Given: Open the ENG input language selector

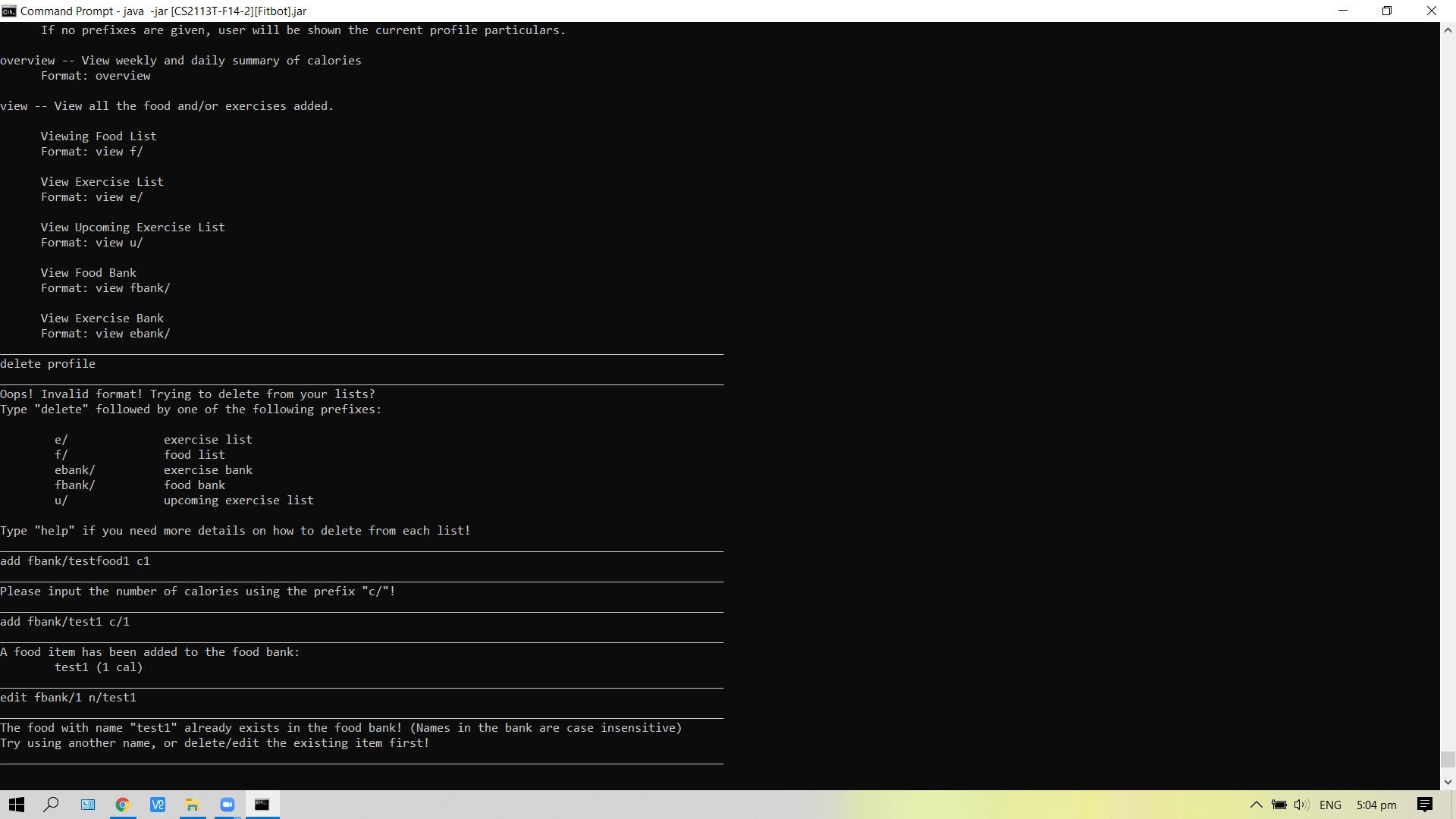Looking at the screenshot, I should (1330, 805).
